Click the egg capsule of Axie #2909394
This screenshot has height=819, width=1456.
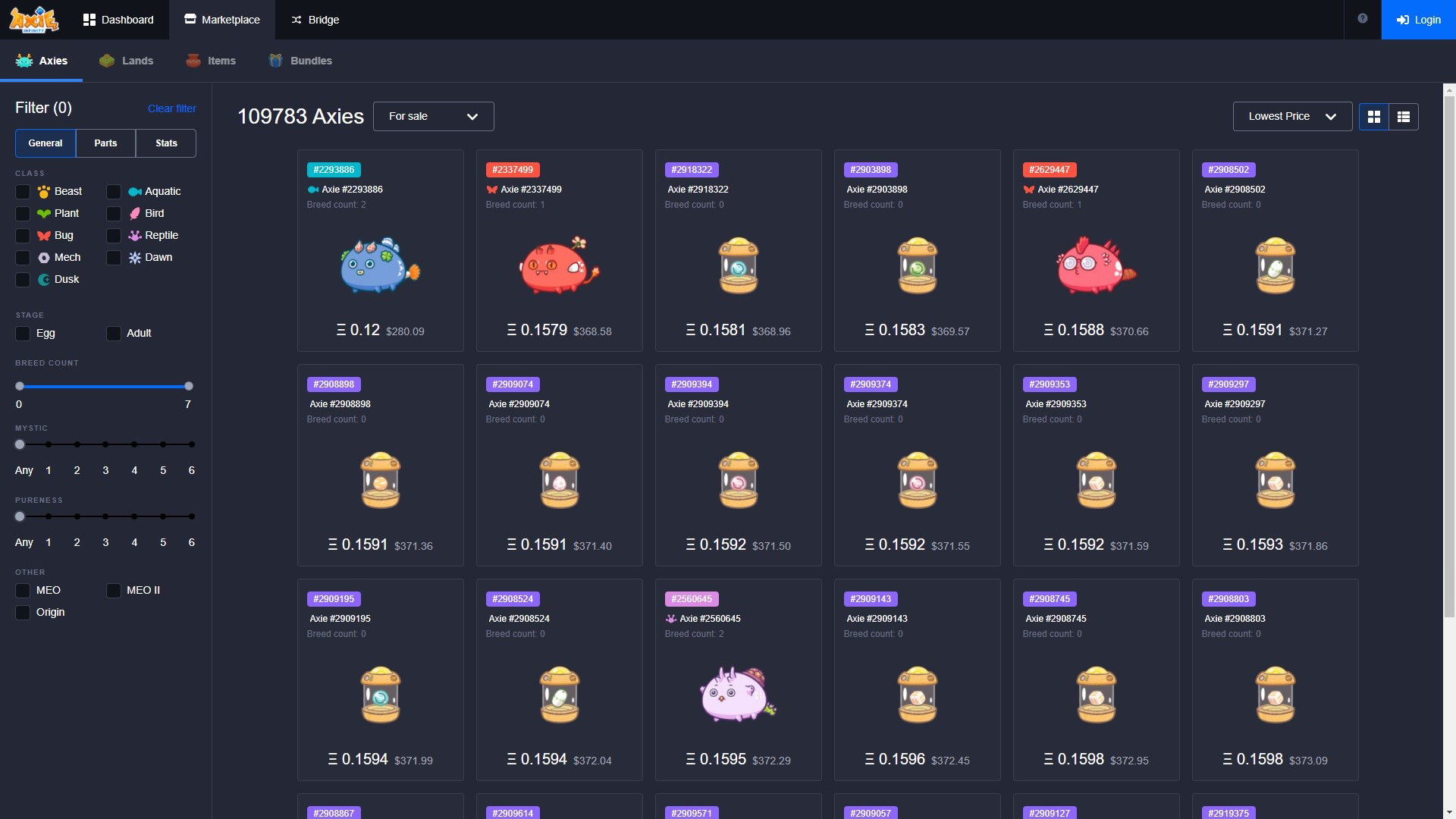click(738, 480)
